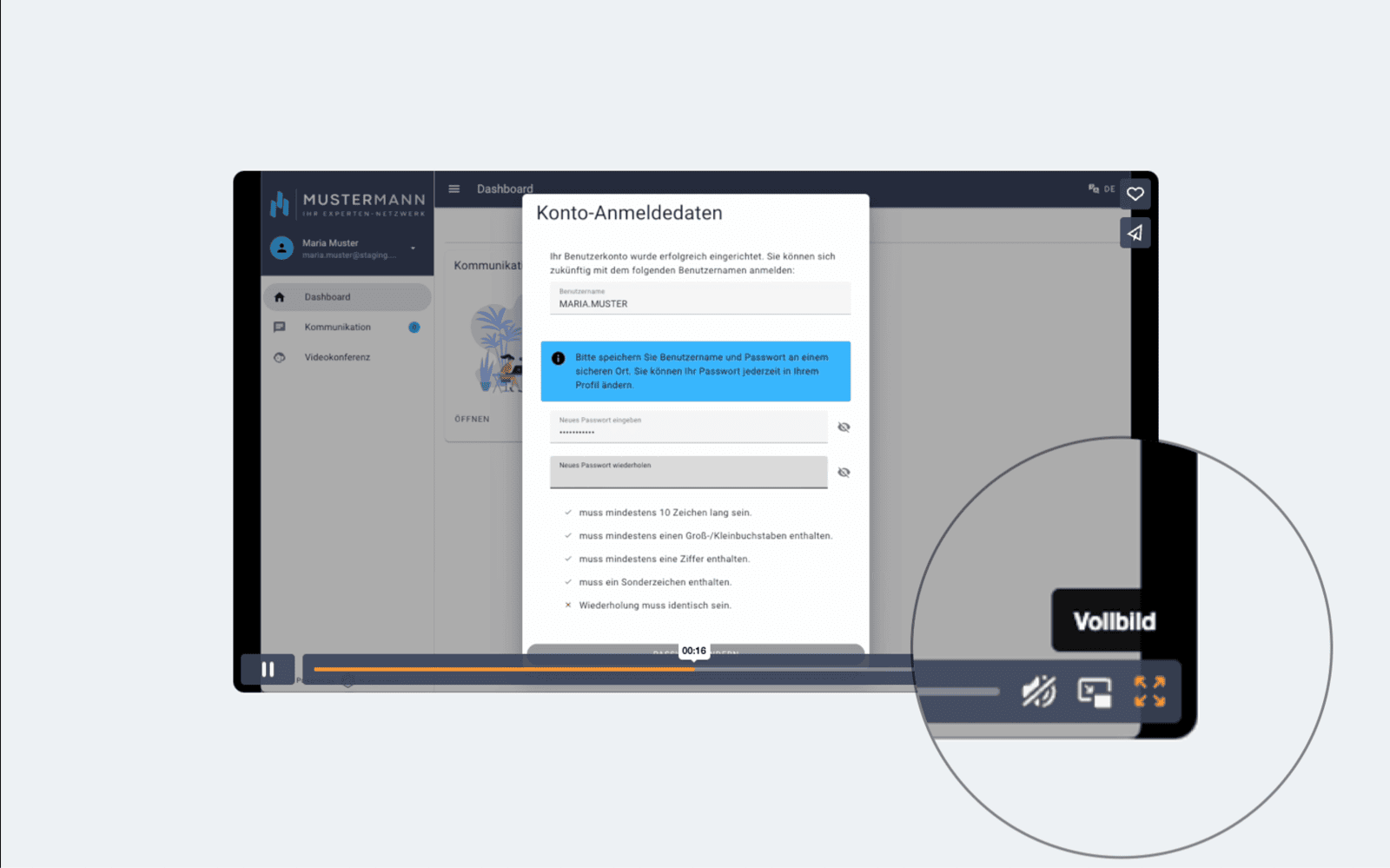Viewport: 1390px width, 868px height.
Task: Open the hamburger menu beside Dashboard
Action: [453, 189]
